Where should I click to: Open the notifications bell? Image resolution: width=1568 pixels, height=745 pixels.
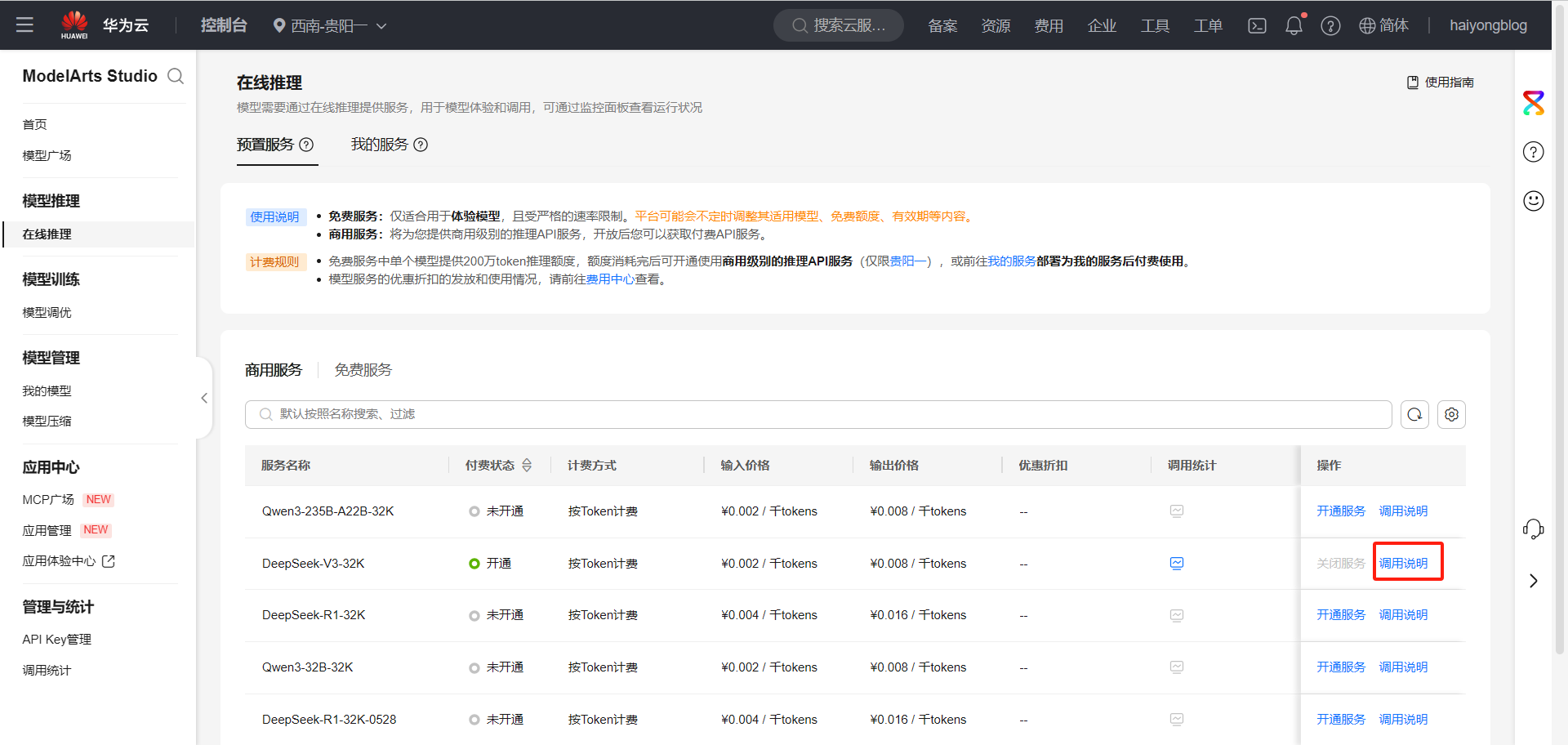[x=1293, y=25]
